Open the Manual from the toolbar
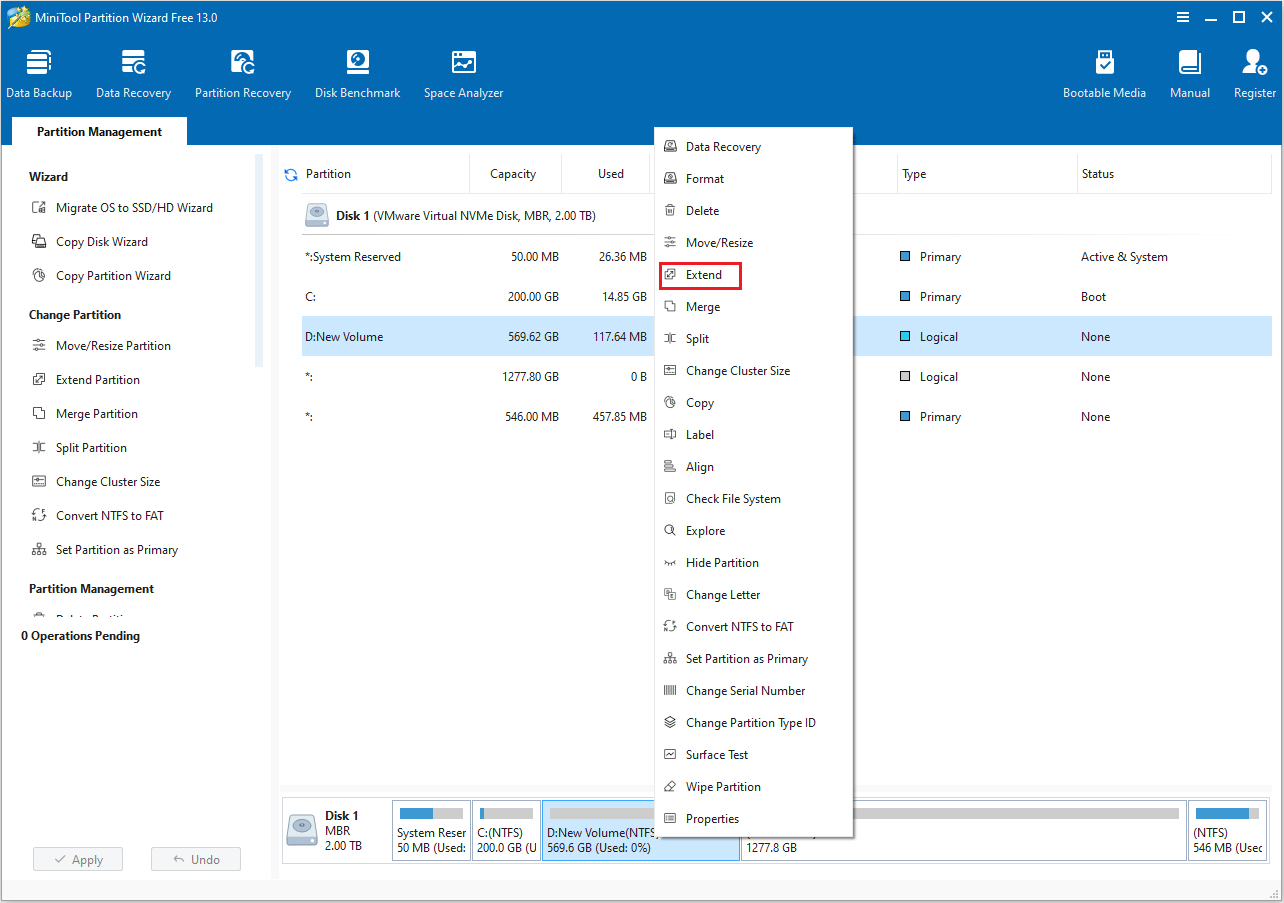 [x=1190, y=75]
